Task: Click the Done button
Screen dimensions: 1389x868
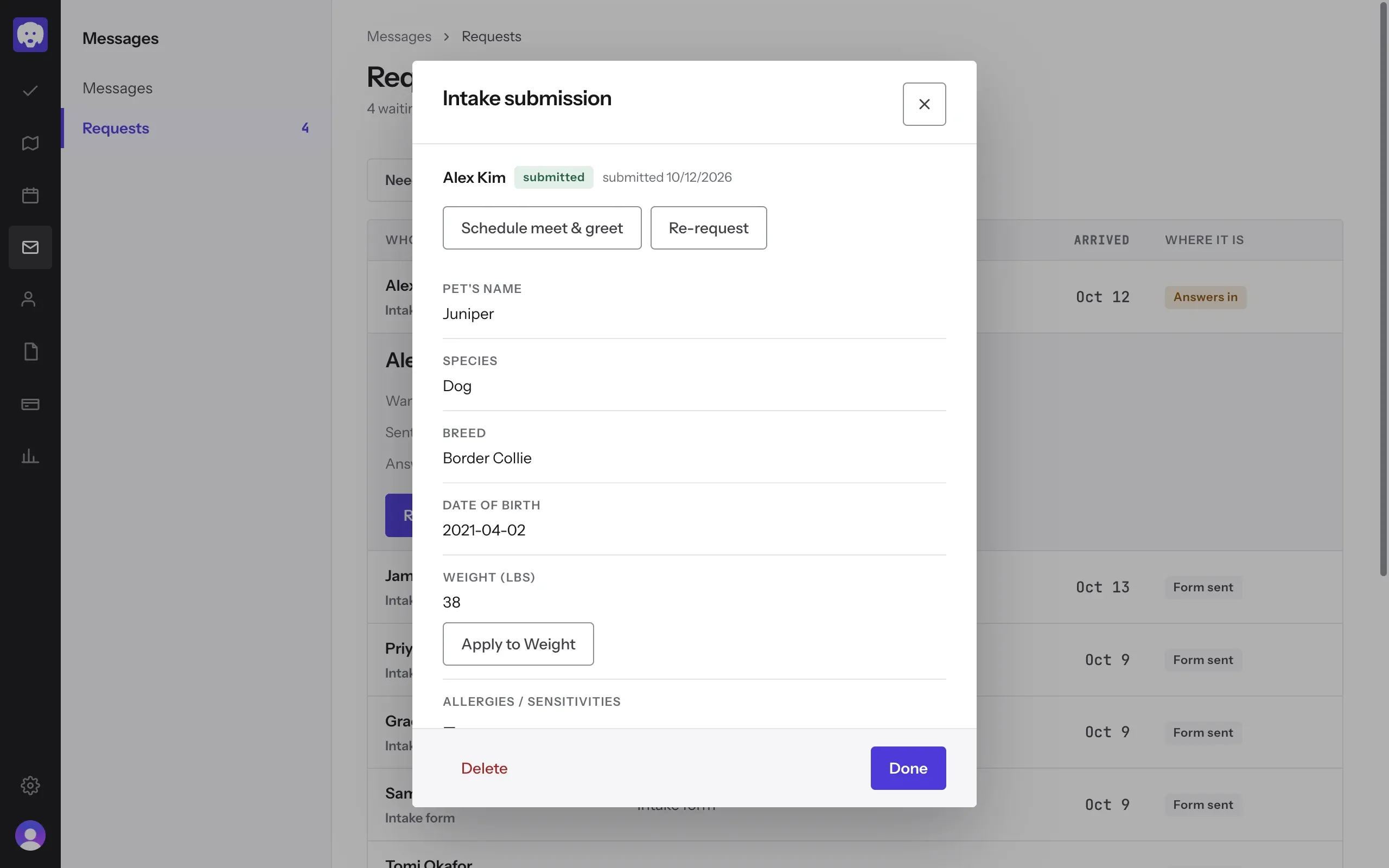Action: (x=908, y=768)
